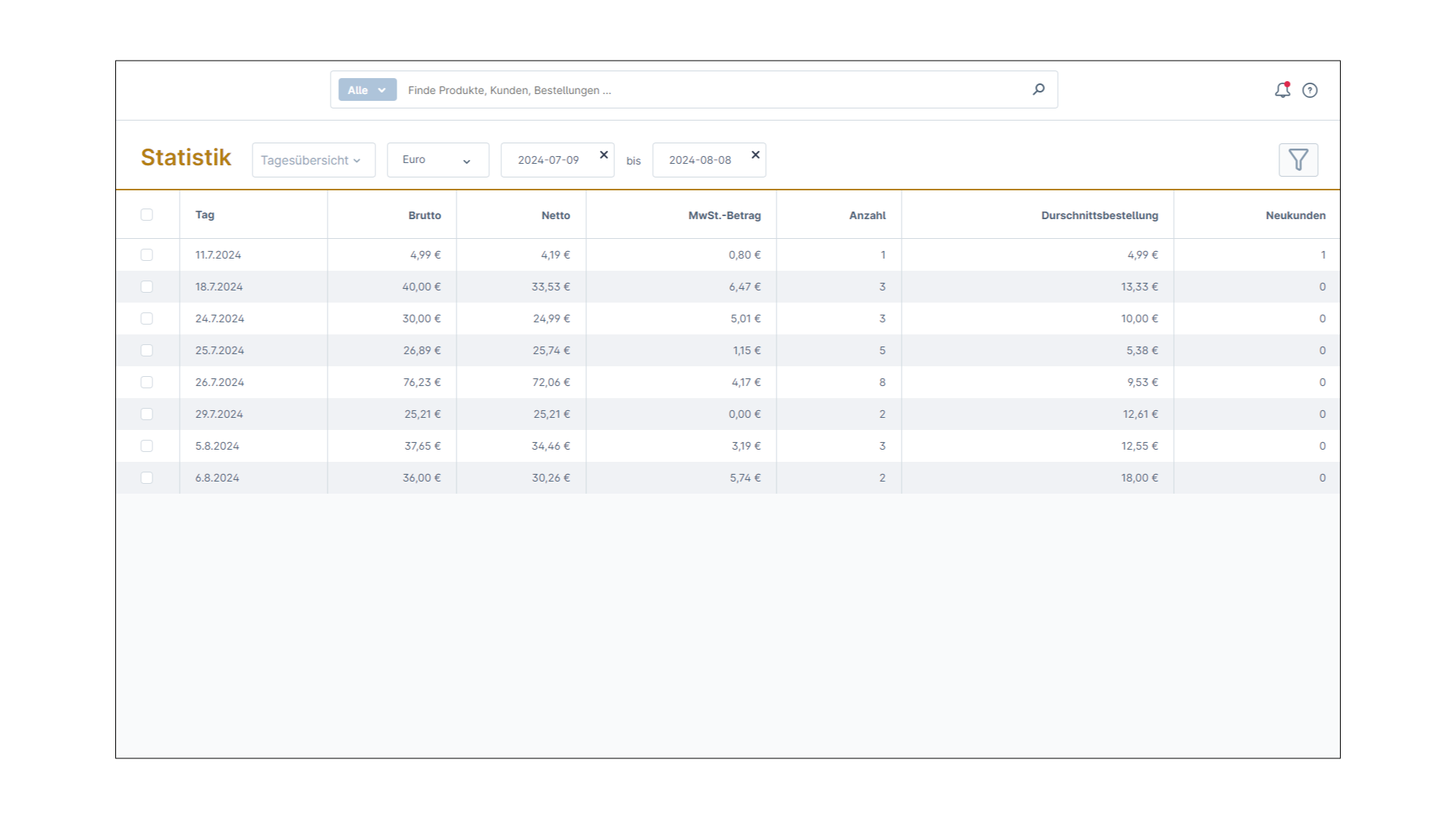
Task: Click the Anzahl value 8
Action: coord(882,382)
